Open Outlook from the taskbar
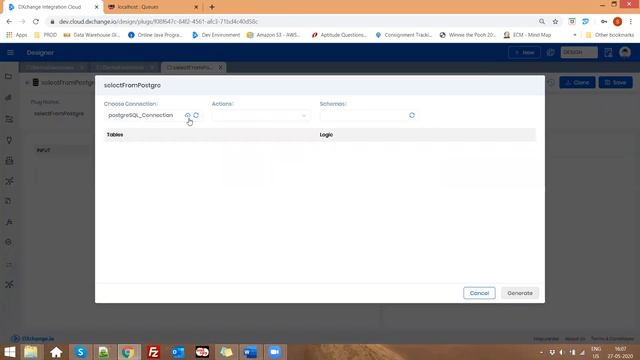This screenshot has height=360, width=640. point(178,352)
